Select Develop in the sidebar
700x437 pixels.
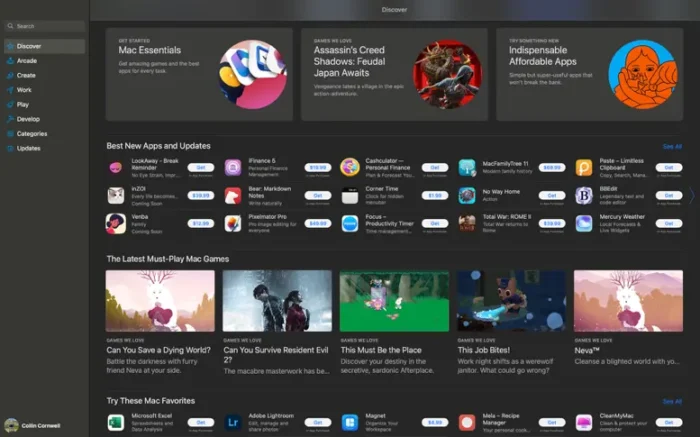(x=44, y=119)
